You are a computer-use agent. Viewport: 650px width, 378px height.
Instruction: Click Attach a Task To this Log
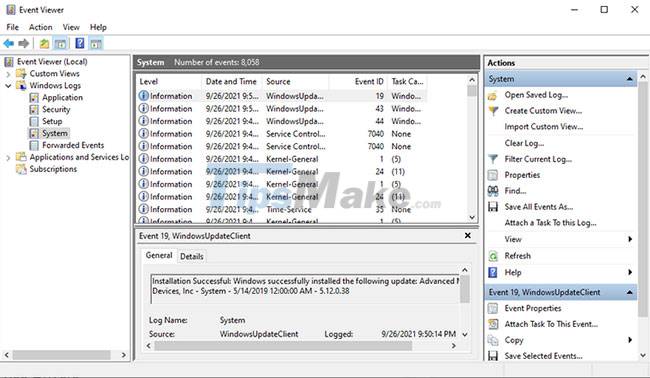point(551,223)
